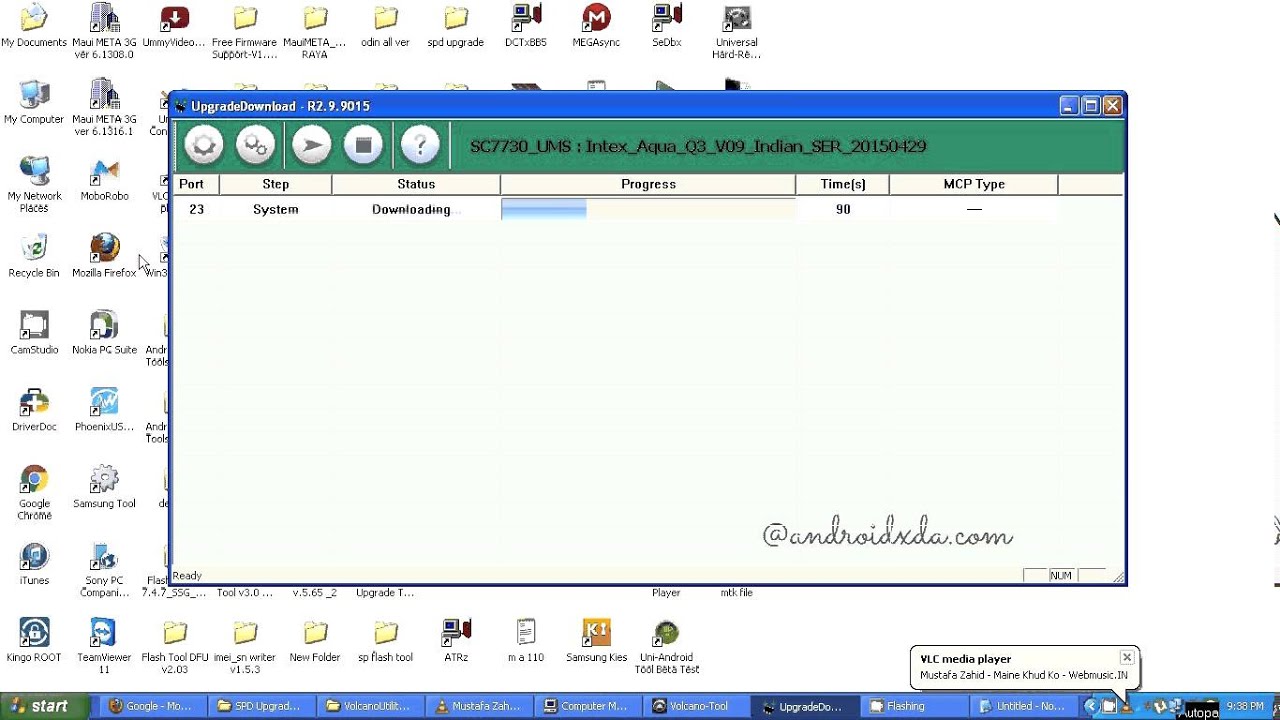Click the Step column header
Viewport: 1280px width, 720px height.
tap(276, 184)
